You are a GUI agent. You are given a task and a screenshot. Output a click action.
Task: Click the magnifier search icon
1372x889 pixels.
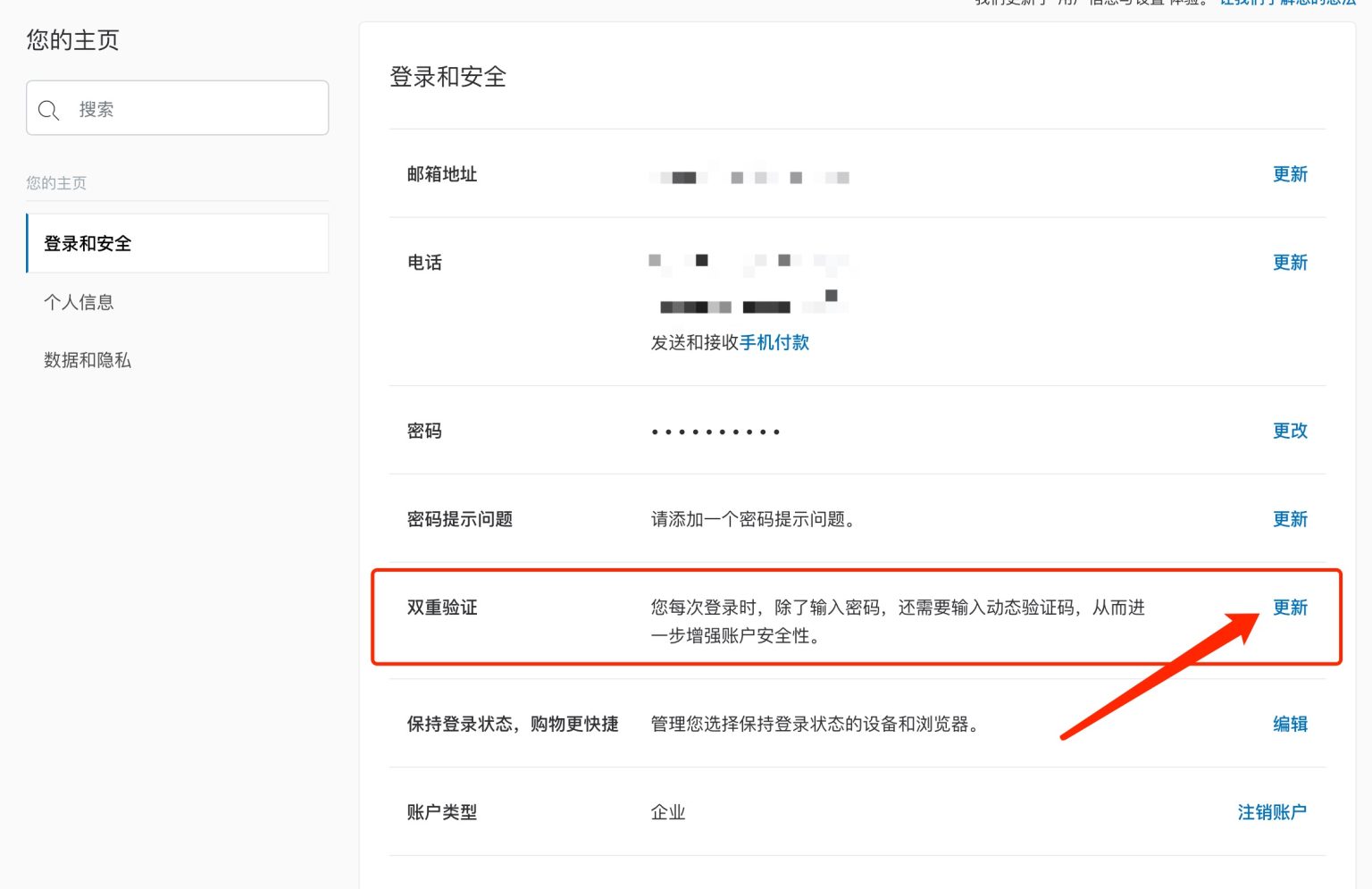click(x=49, y=109)
